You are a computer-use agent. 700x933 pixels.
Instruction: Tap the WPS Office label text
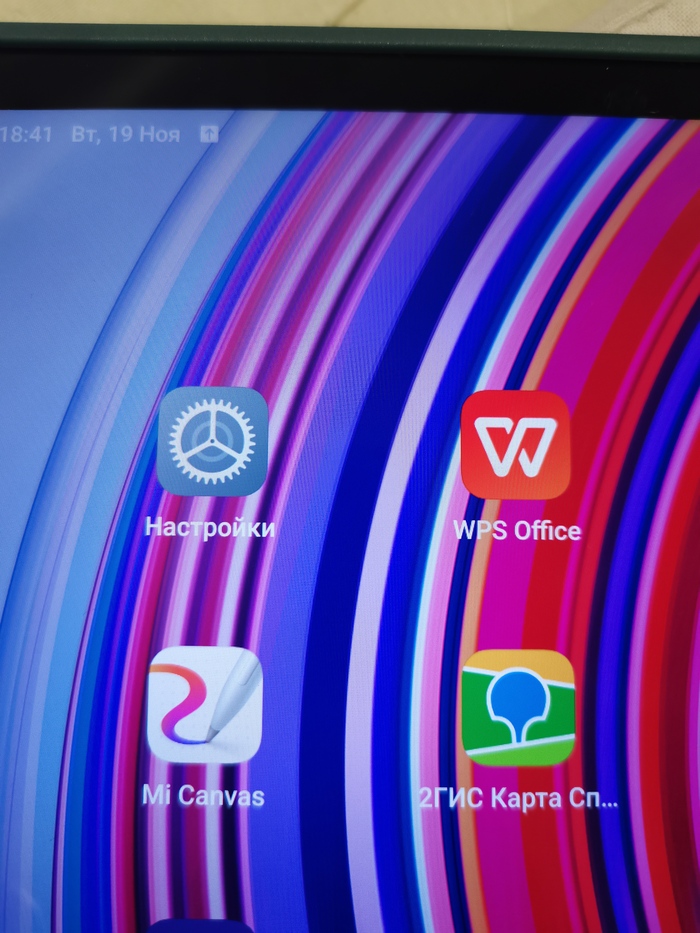pos(517,530)
